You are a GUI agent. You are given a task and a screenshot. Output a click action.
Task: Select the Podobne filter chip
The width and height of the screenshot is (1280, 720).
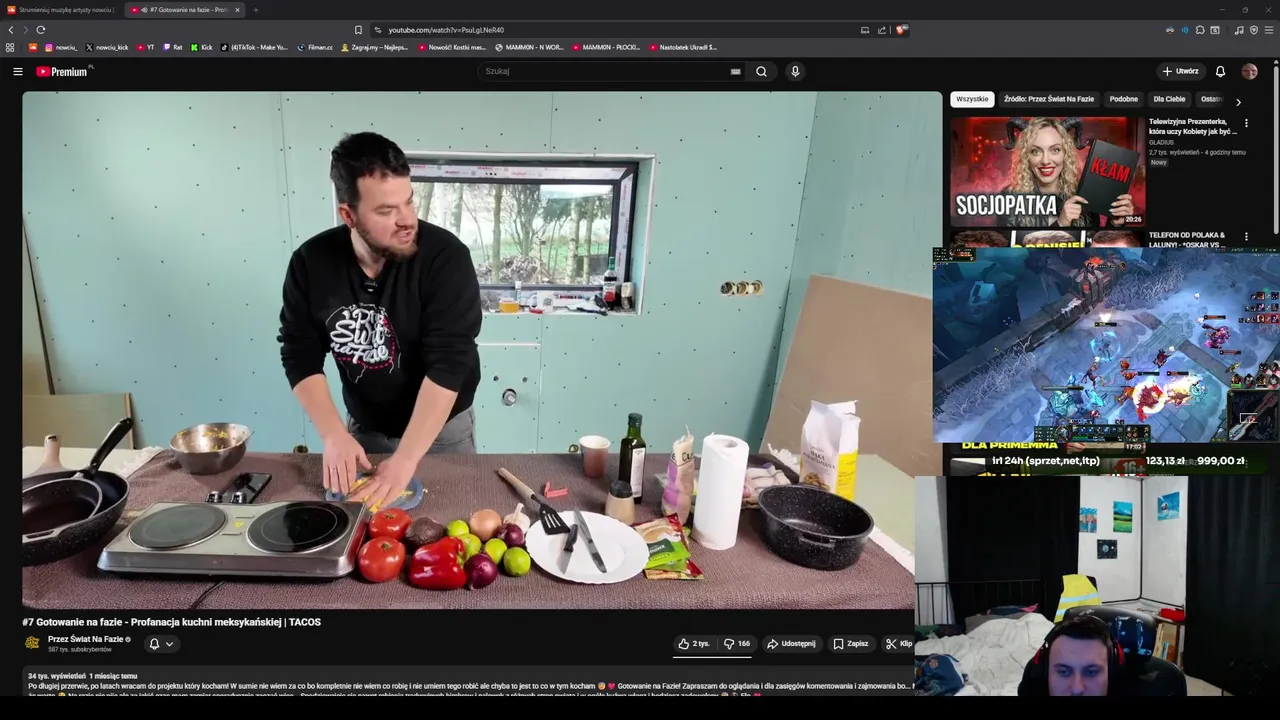pos(1123,99)
